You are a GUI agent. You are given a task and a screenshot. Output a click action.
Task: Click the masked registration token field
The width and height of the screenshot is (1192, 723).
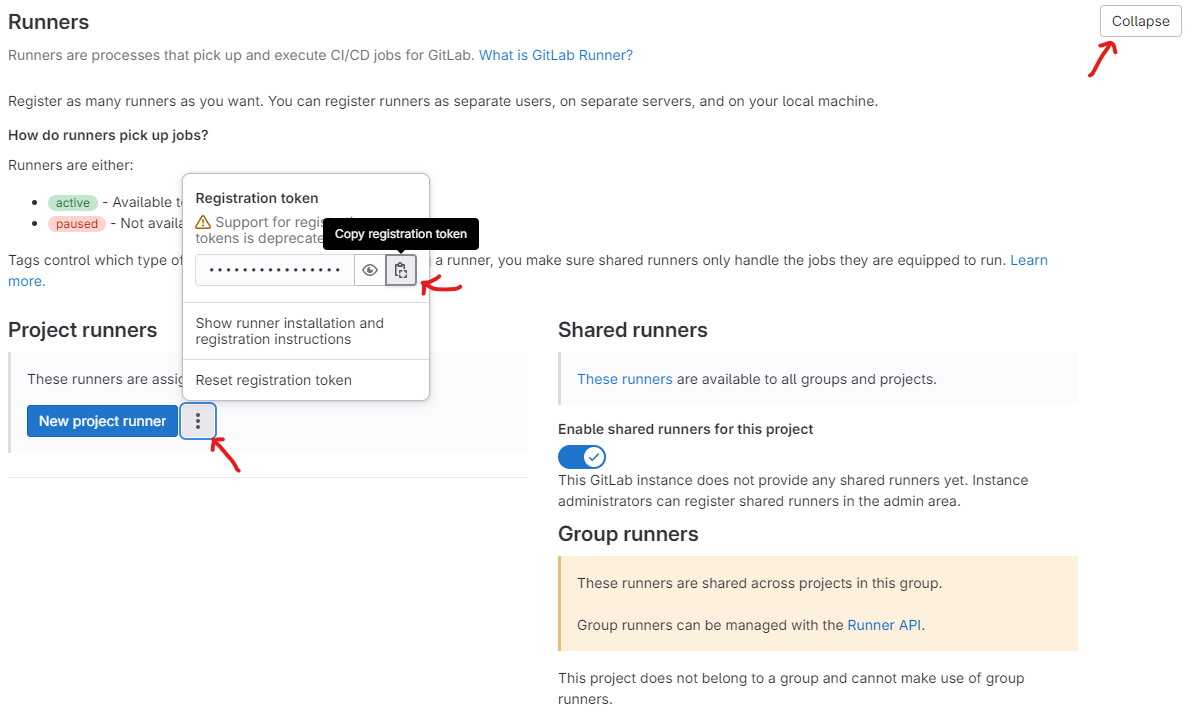[274, 270]
